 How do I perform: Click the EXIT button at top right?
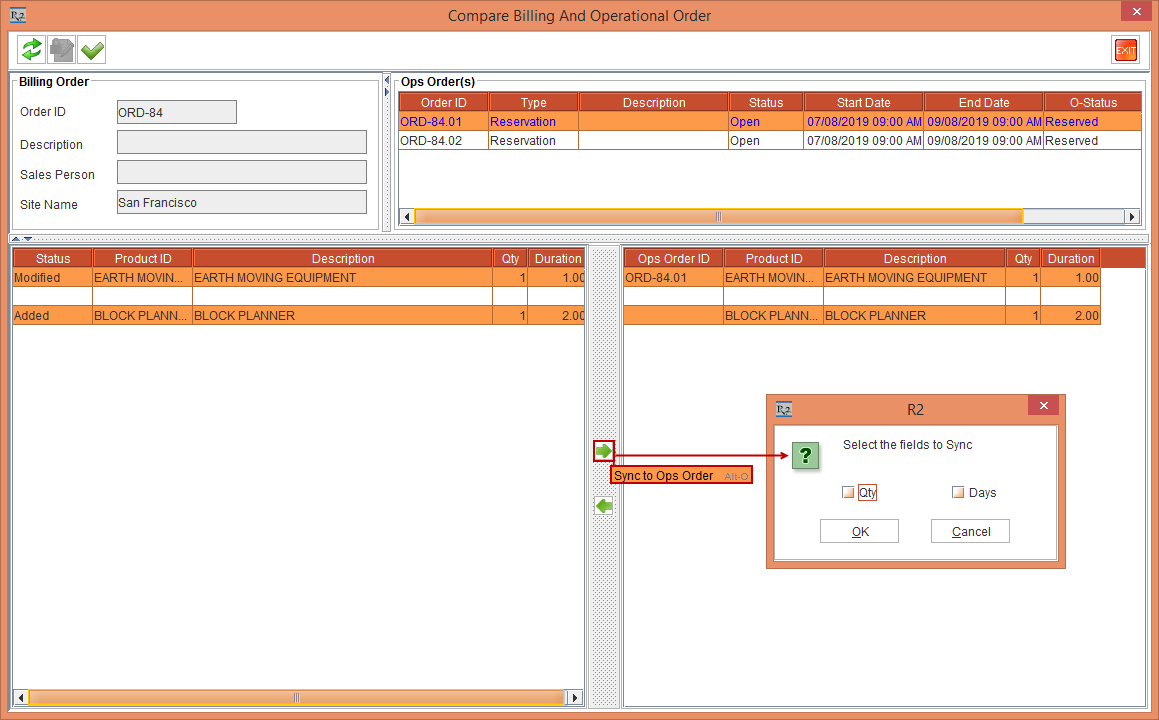pyautogui.click(x=1125, y=49)
